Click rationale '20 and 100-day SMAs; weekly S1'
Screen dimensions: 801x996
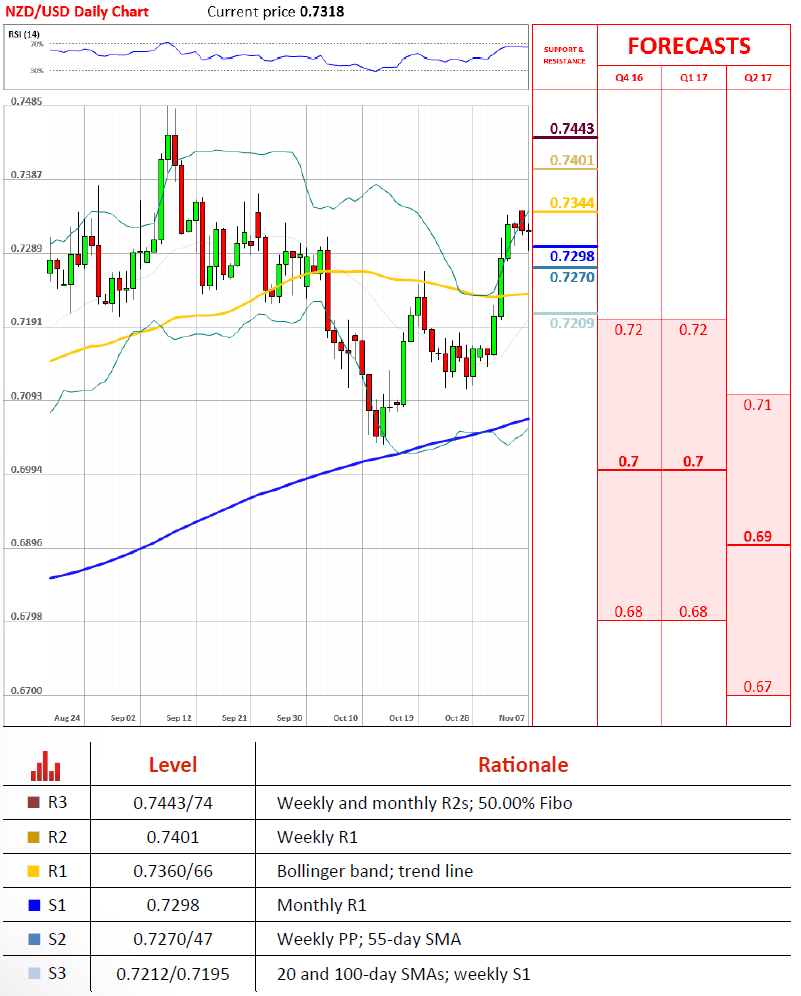(403, 974)
